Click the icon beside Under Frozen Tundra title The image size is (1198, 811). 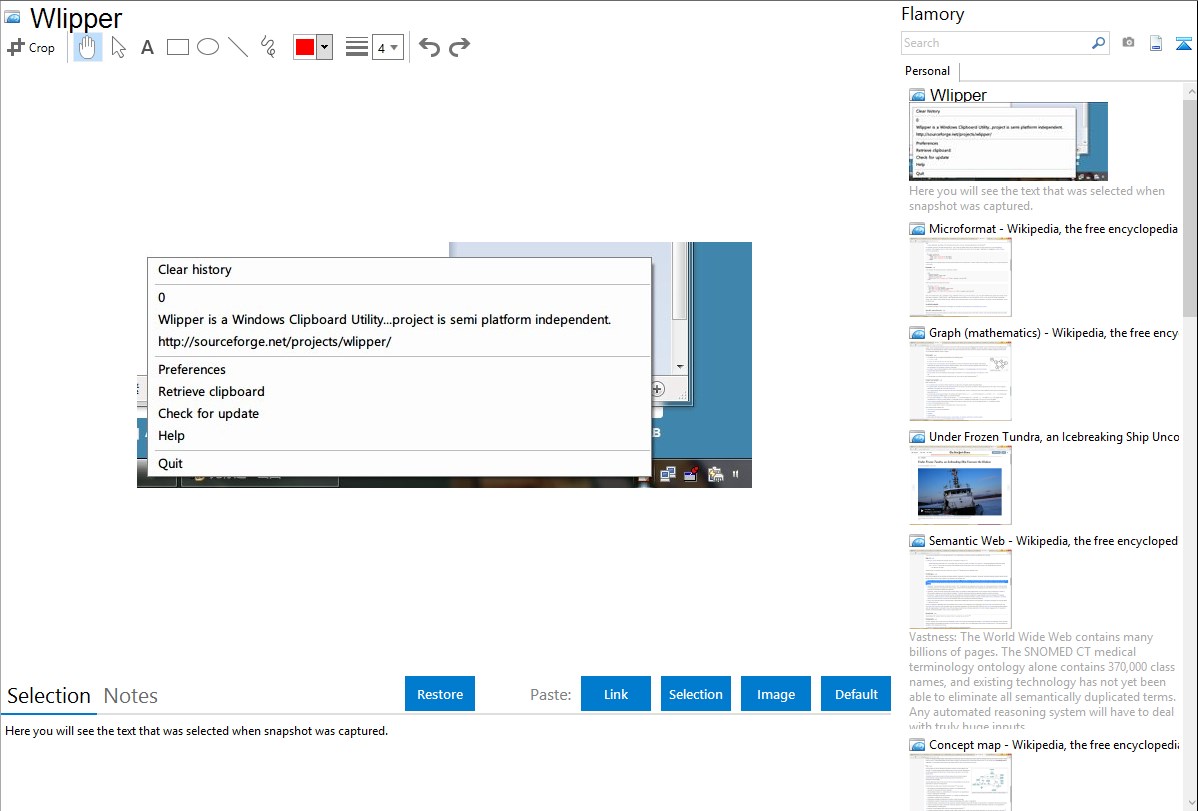[x=918, y=437]
